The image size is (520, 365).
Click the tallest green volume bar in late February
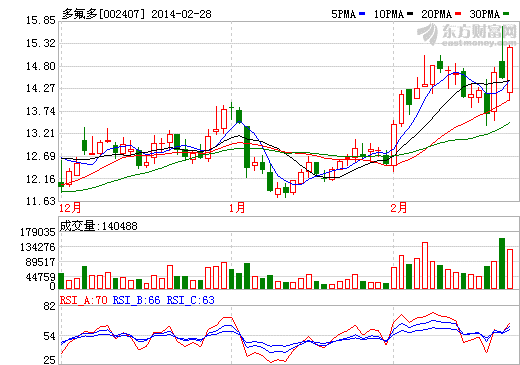point(502,263)
